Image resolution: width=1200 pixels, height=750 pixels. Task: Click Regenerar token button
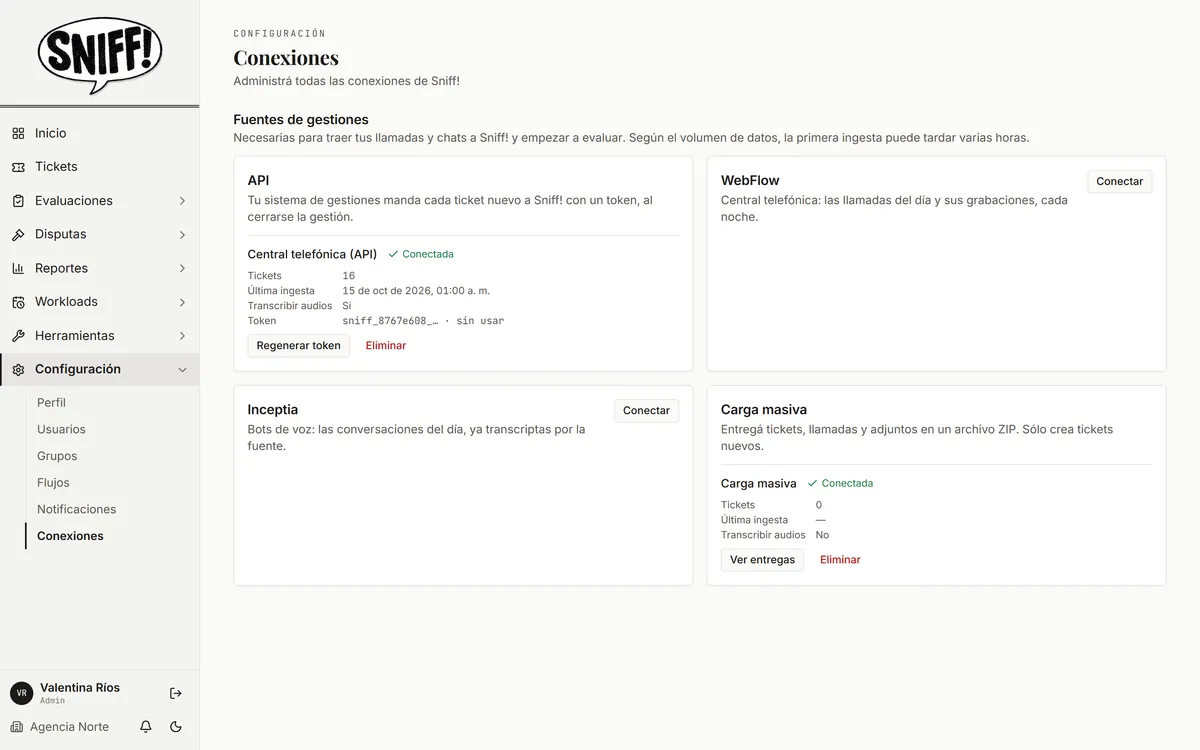click(x=299, y=346)
